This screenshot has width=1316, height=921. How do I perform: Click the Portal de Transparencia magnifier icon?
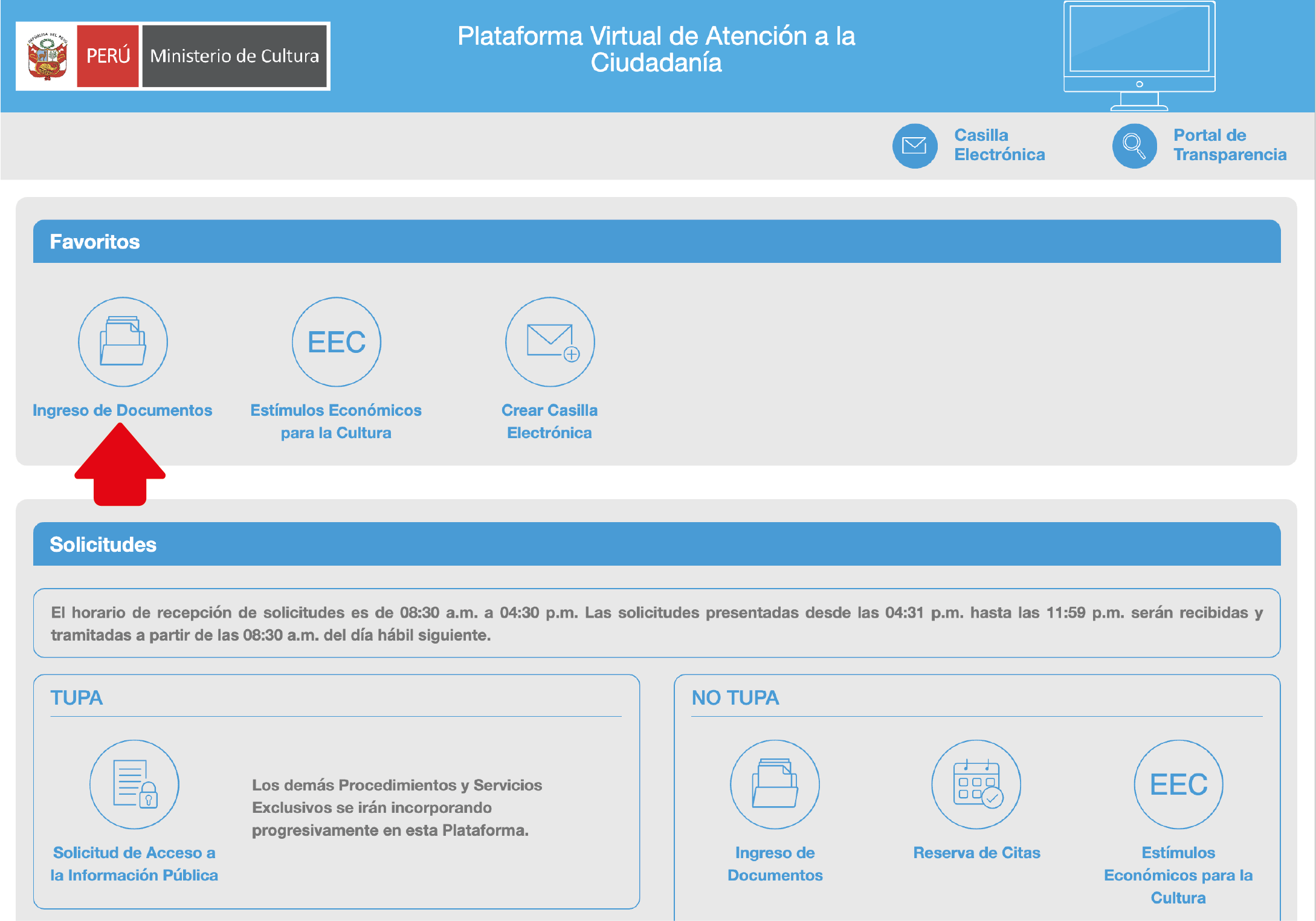1134,146
